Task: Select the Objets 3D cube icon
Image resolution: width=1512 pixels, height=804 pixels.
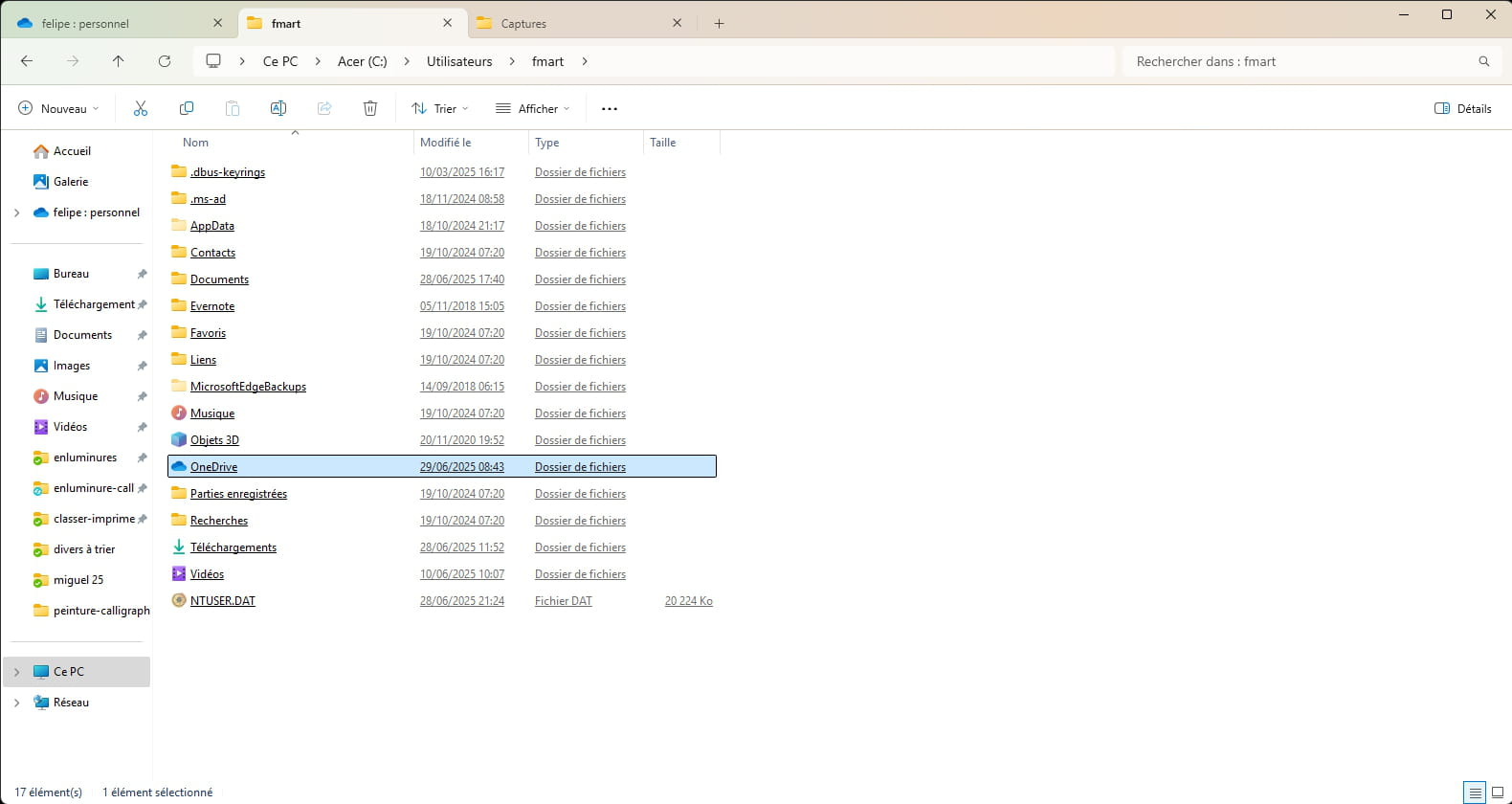Action: (179, 439)
